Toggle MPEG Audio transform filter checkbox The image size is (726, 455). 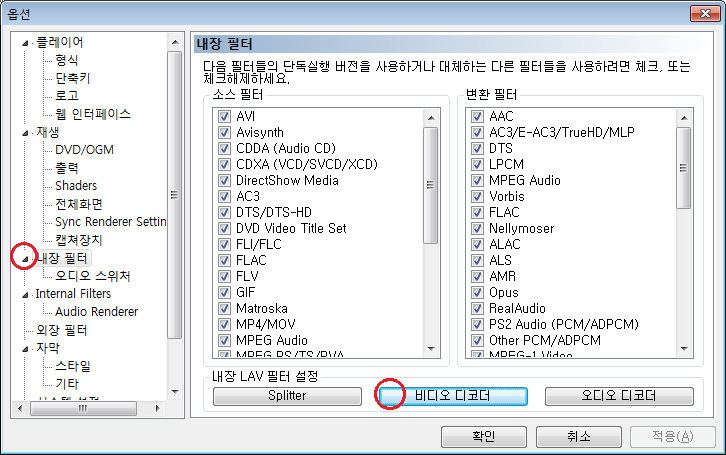[x=477, y=180]
